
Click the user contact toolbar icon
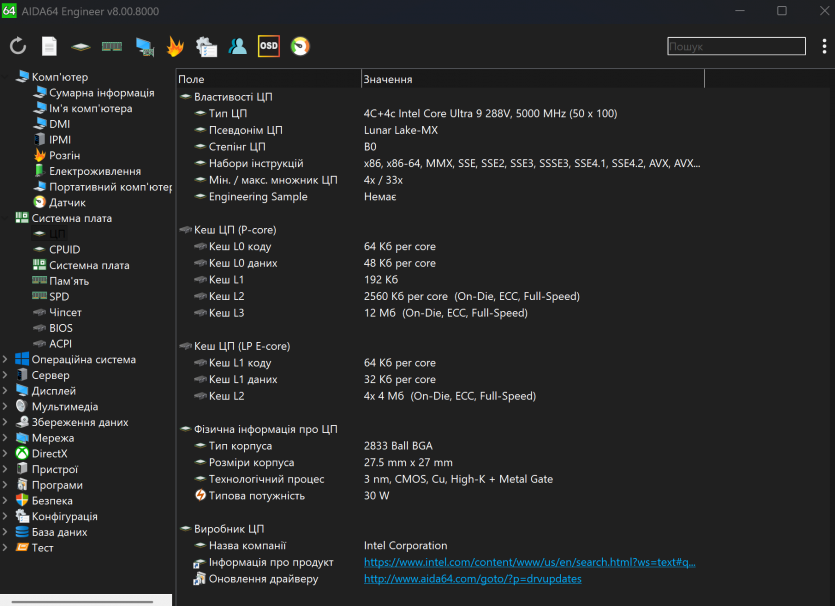pos(237,46)
